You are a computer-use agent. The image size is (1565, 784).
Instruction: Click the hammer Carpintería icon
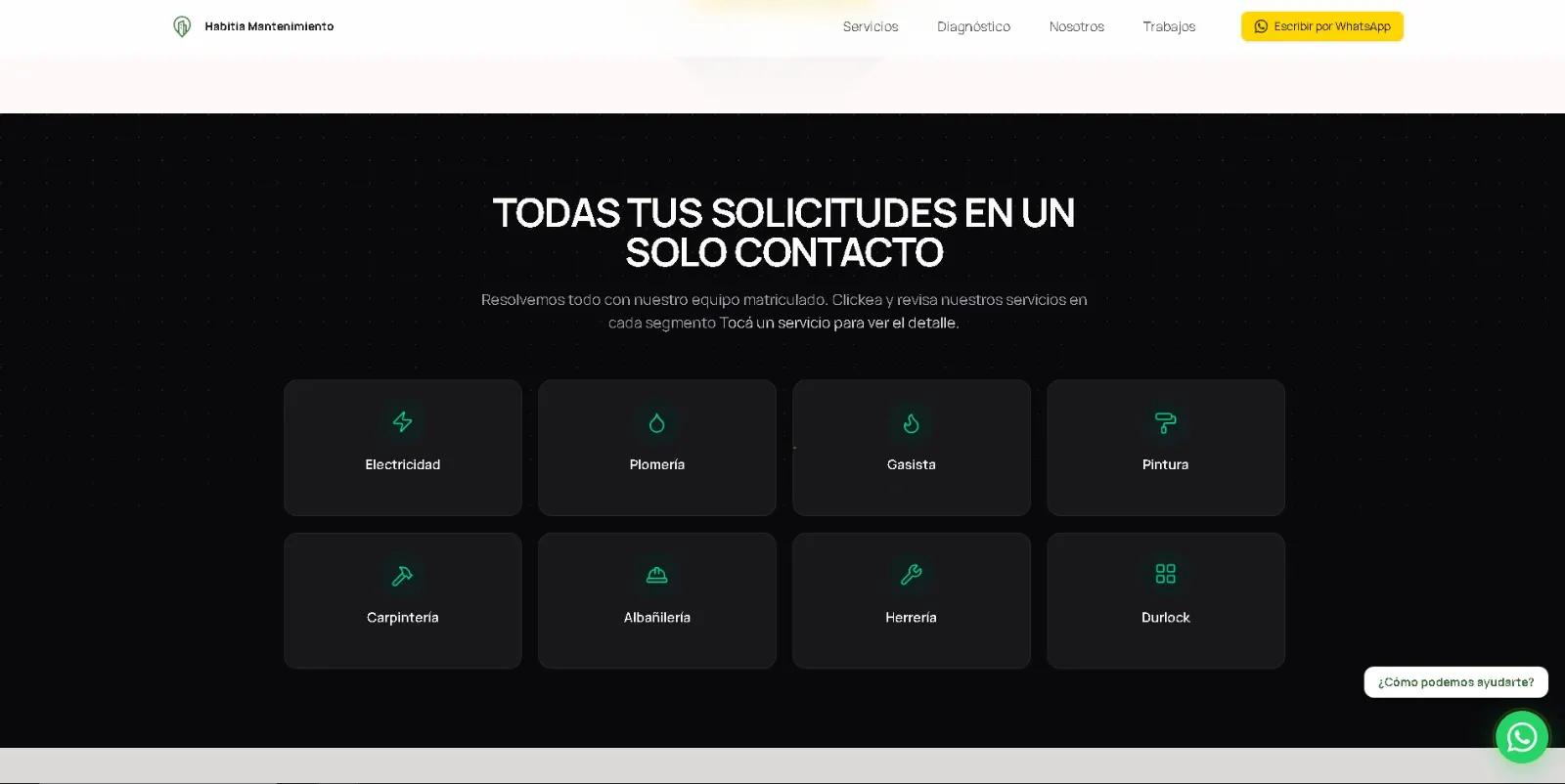tap(402, 575)
